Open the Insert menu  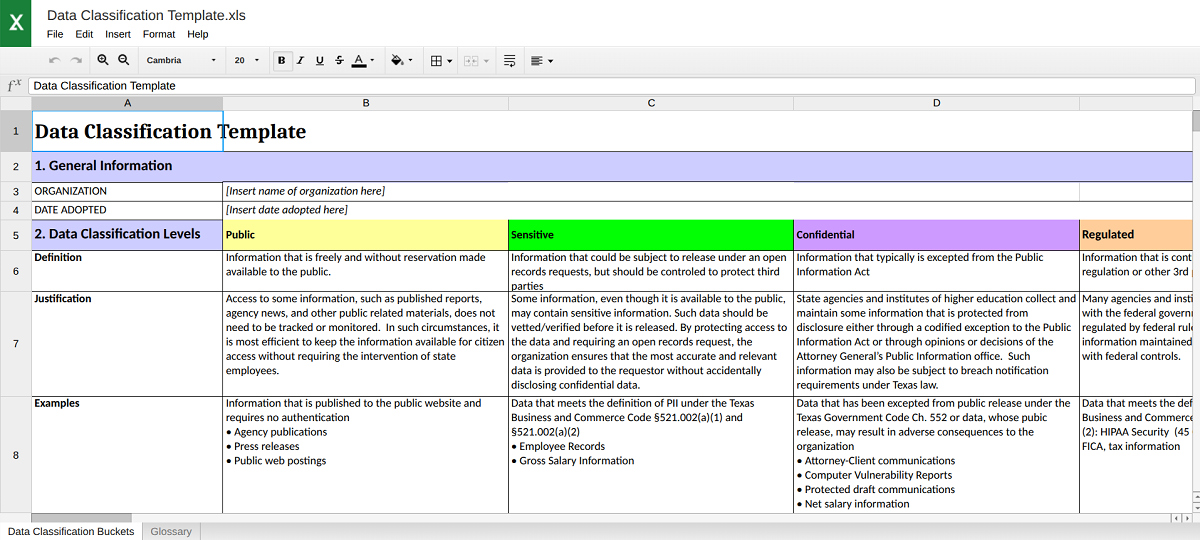(118, 34)
